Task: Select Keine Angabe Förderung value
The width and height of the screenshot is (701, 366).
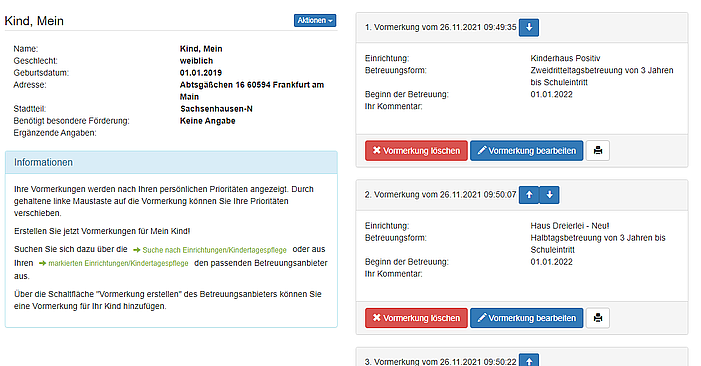Action: coord(207,121)
